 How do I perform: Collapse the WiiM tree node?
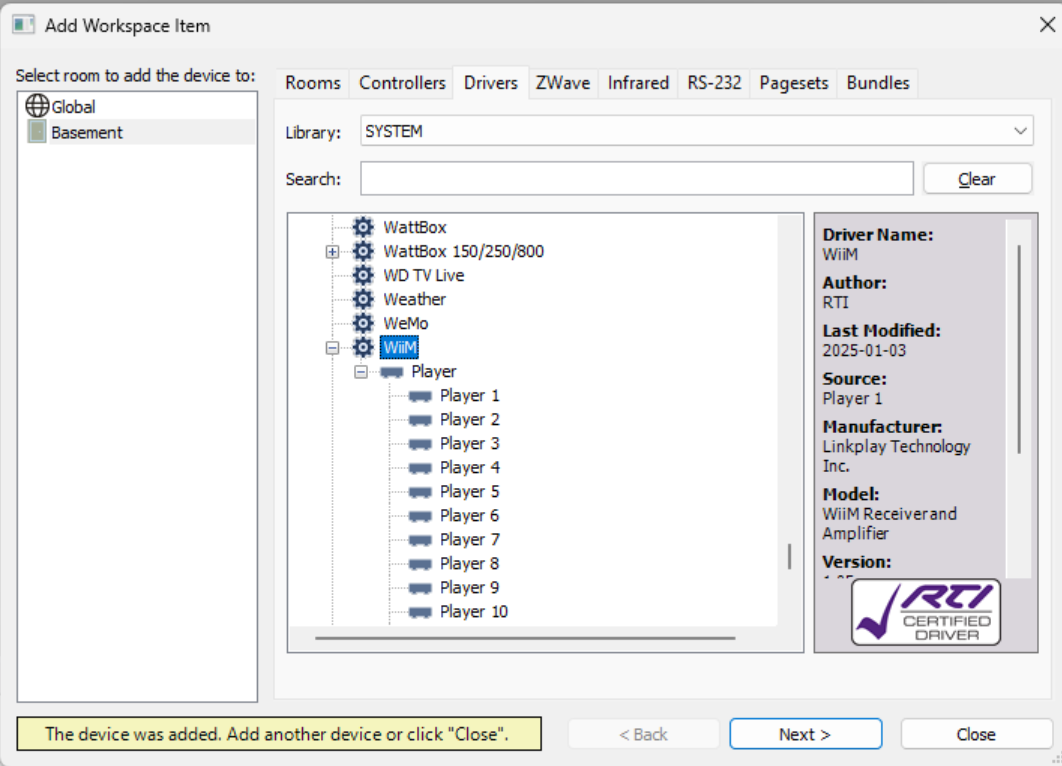tap(332, 348)
